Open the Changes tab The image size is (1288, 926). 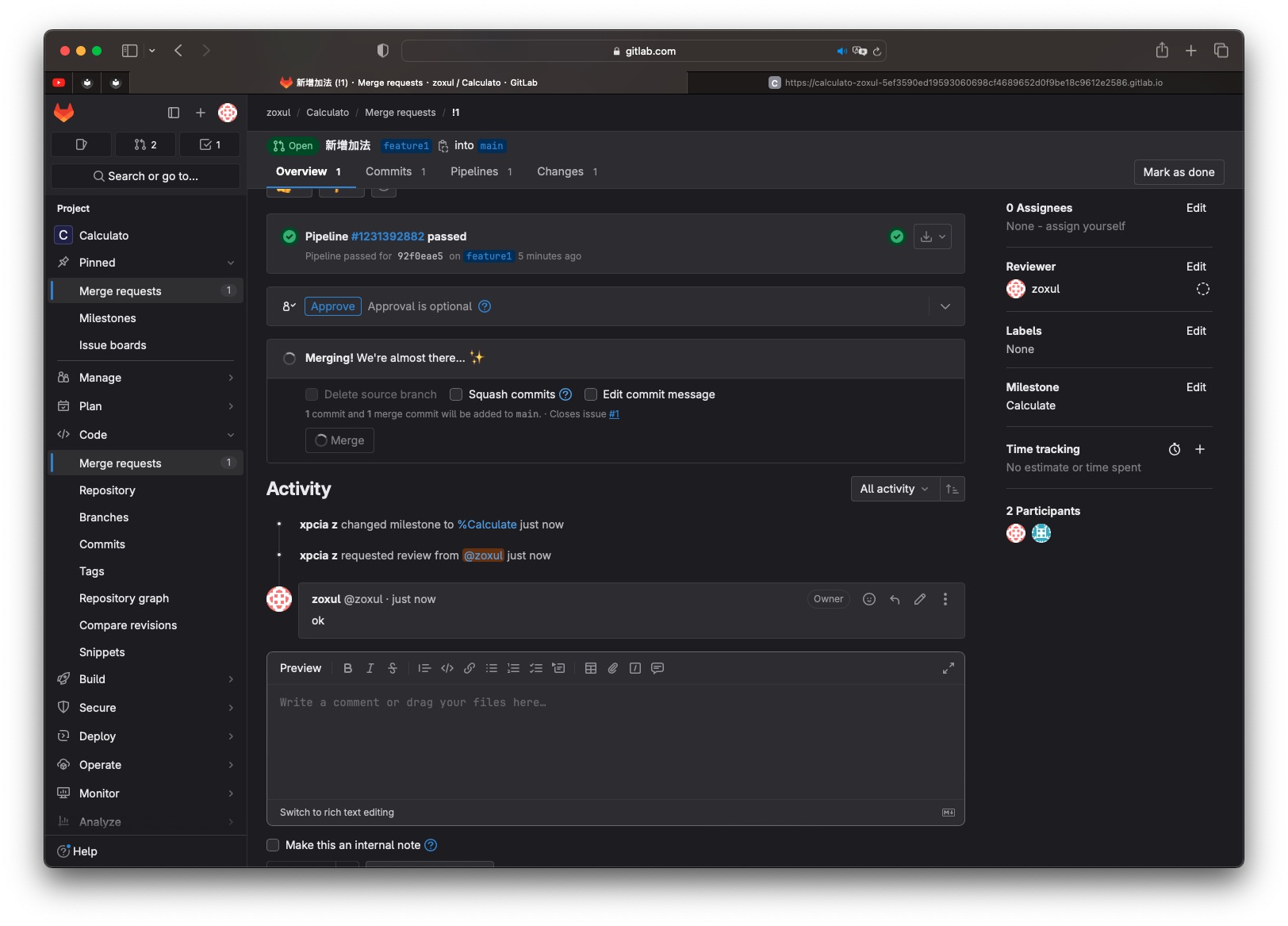tap(560, 171)
